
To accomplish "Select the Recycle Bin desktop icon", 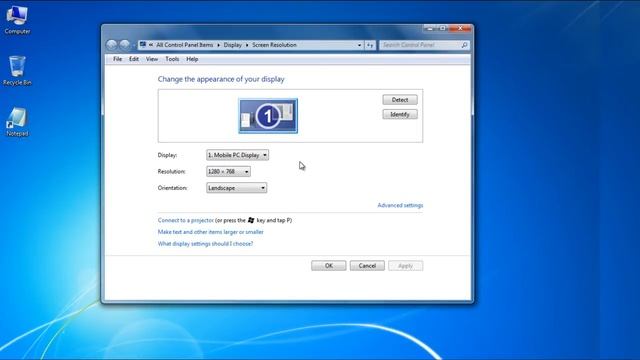I will [x=17, y=71].
